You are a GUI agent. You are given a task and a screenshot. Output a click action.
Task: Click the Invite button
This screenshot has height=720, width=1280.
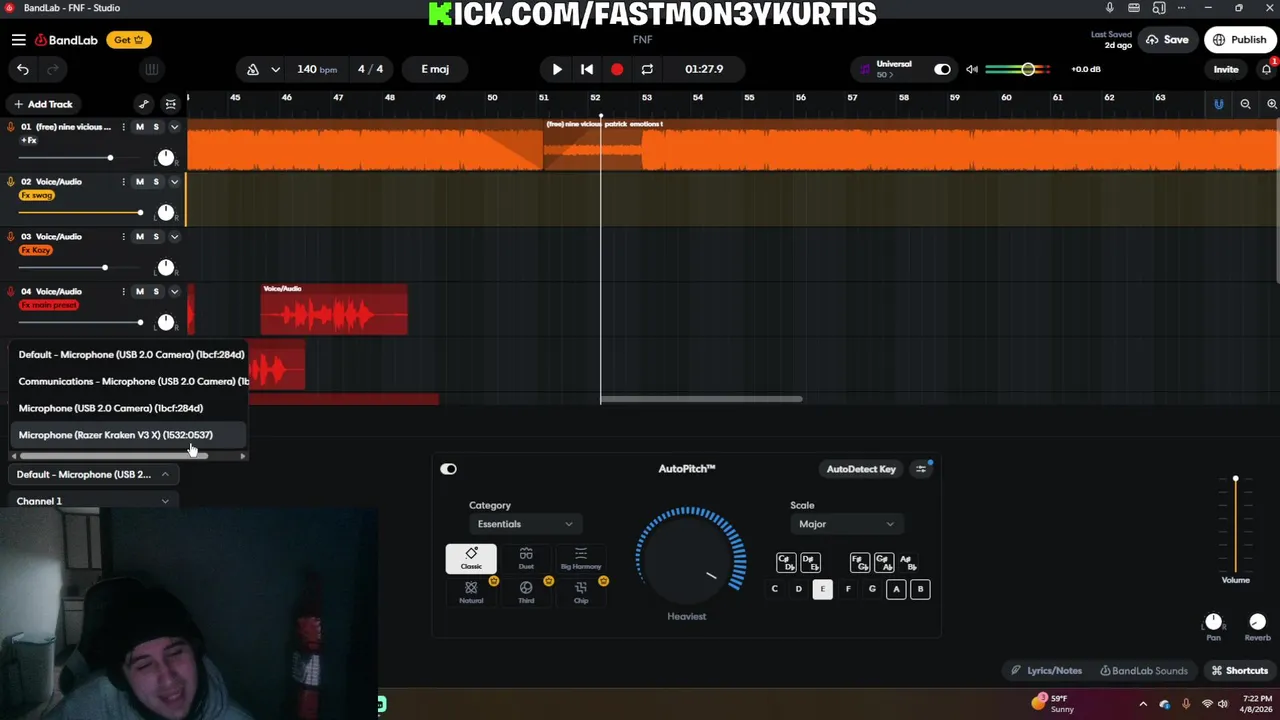[x=1226, y=69]
